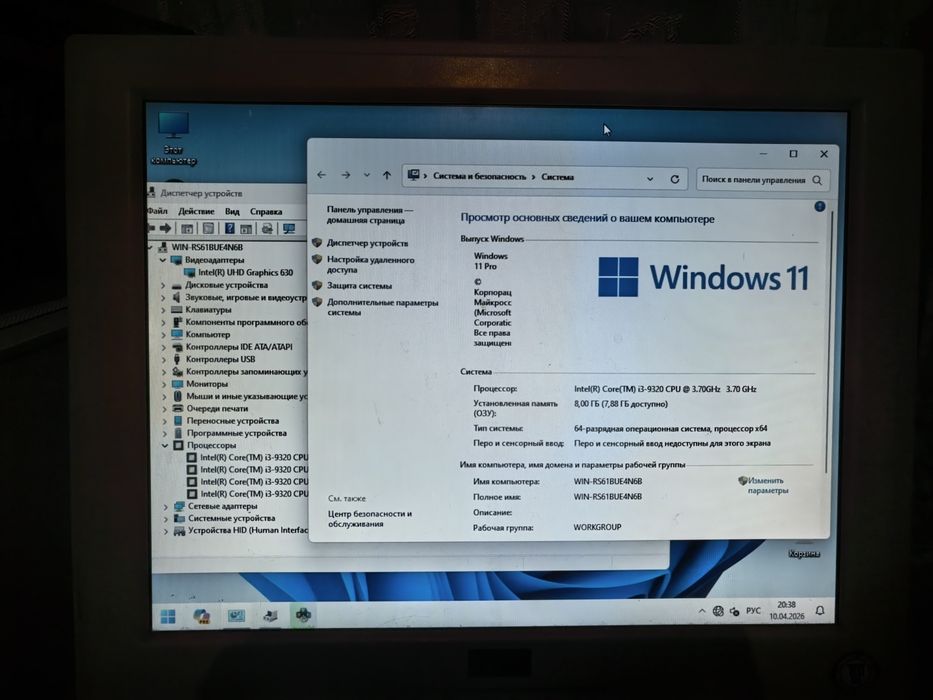This screenshot has height=700, width=933.
Task: Show hidden tray icons chevron
Action: coord(702,611)
